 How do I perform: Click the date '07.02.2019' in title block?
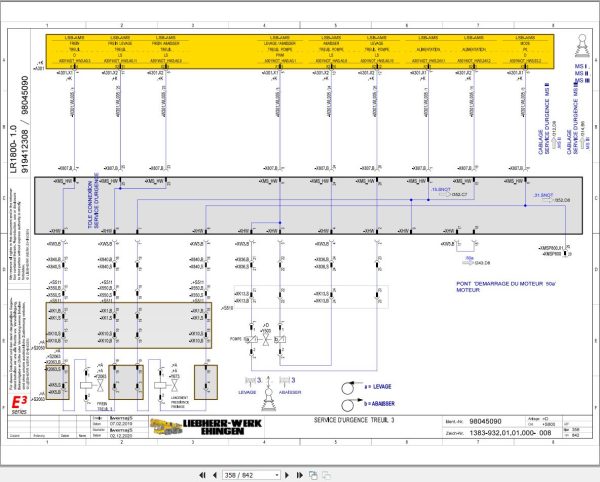click(121, 424)
